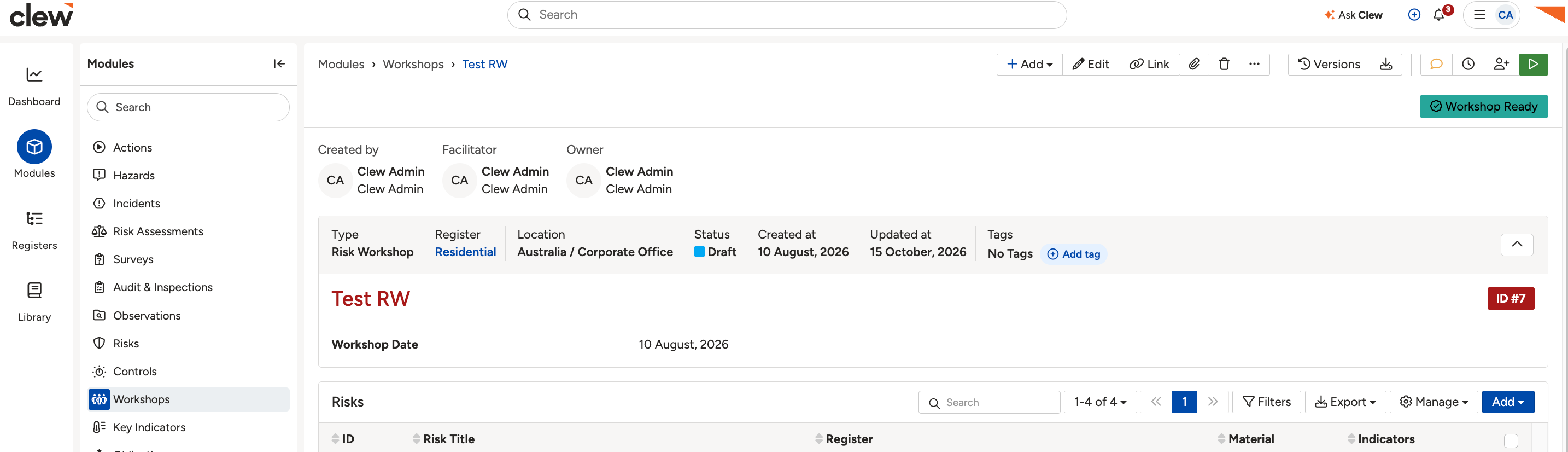The width and height of the screenshot is (1568, 452).
Task: Select Audit & Inspections module
Action: click(x=189, y=287)
